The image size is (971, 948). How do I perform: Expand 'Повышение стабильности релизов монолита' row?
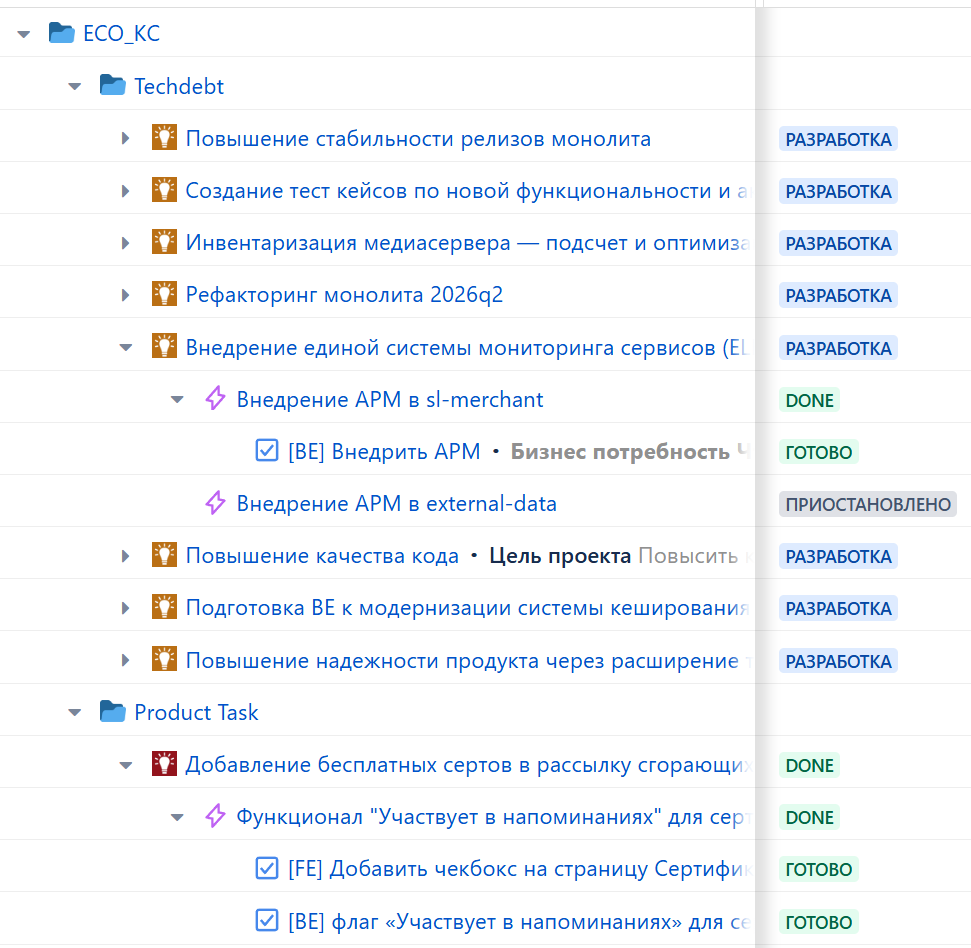(126, 139)
